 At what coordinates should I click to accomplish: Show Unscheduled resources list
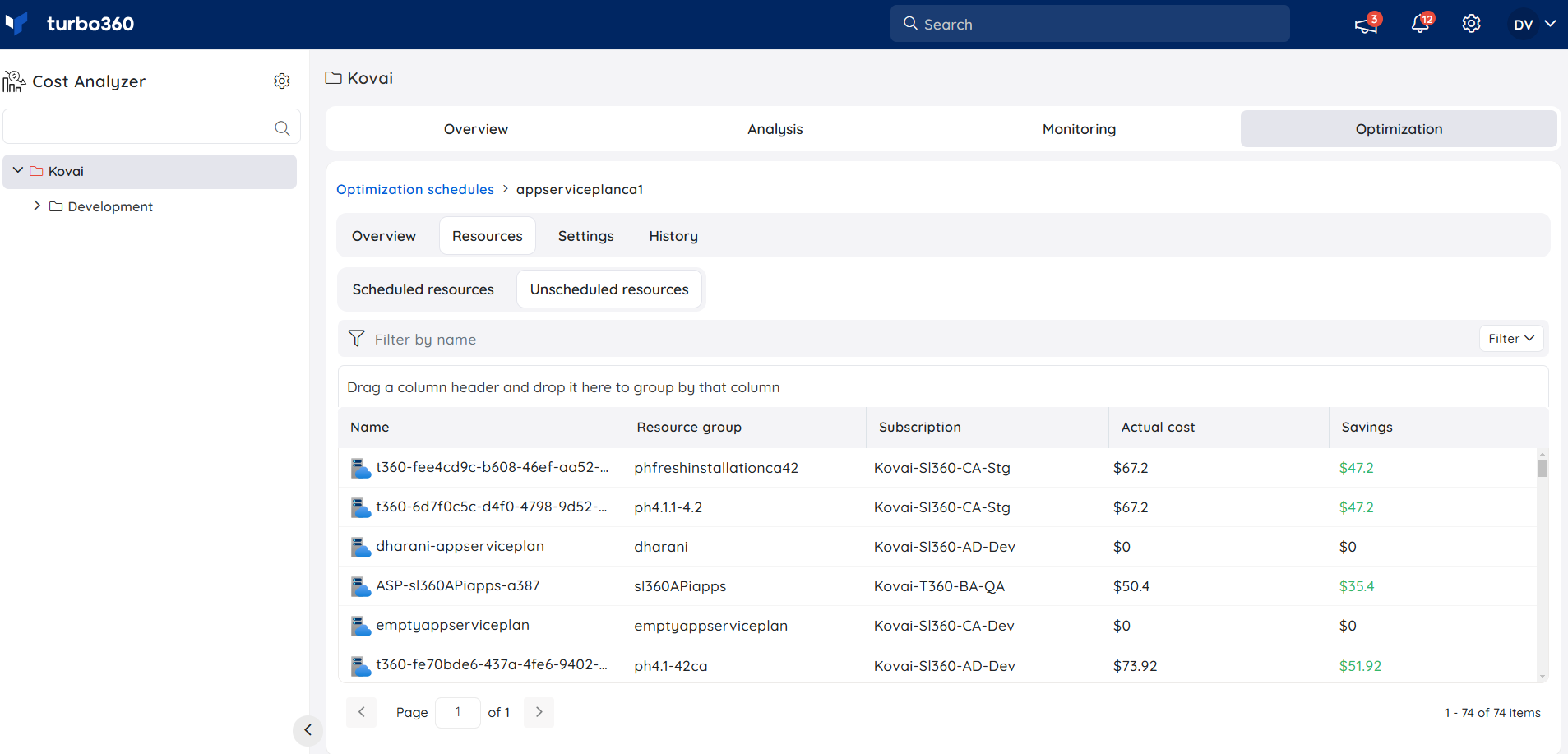(609, 289)
